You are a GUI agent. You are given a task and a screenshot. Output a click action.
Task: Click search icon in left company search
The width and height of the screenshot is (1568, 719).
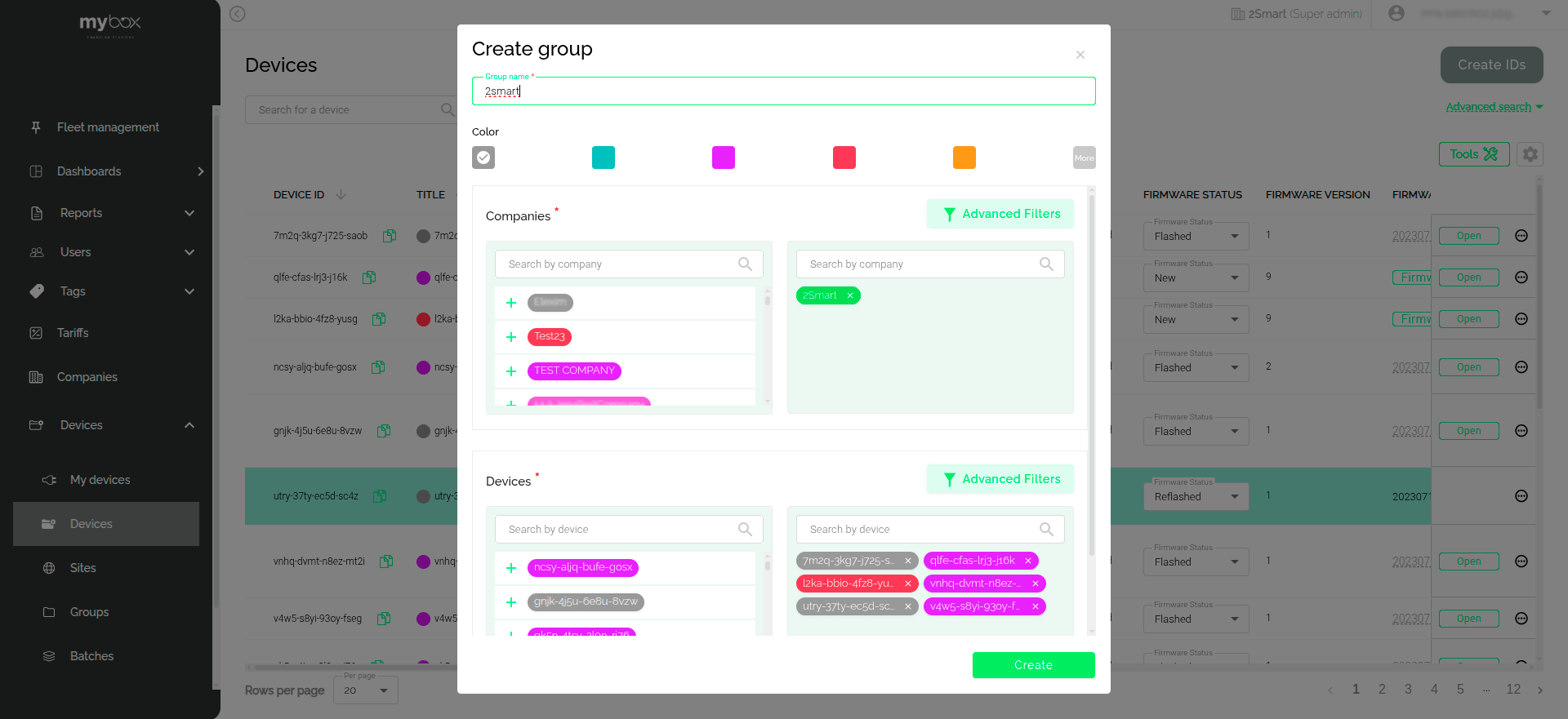[745, 264]
